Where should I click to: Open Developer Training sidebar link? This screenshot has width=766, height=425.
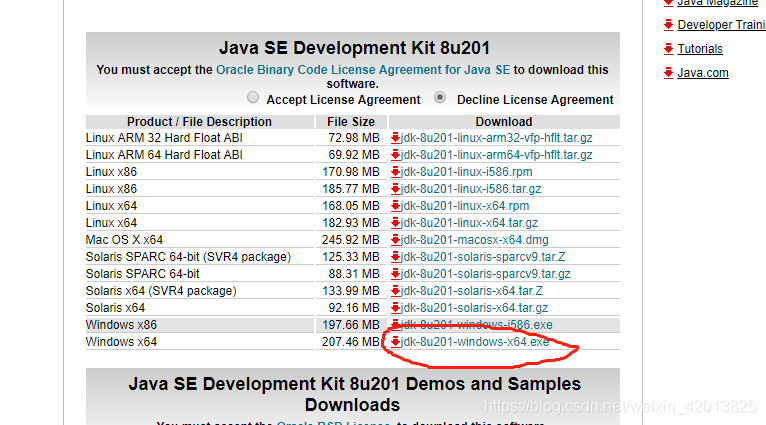(x=722, y=25)
